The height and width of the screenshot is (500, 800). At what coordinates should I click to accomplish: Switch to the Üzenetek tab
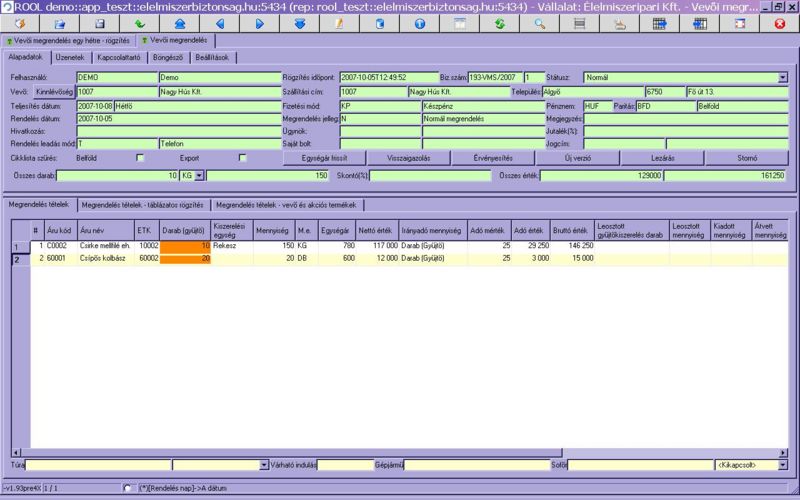point(69,58)
